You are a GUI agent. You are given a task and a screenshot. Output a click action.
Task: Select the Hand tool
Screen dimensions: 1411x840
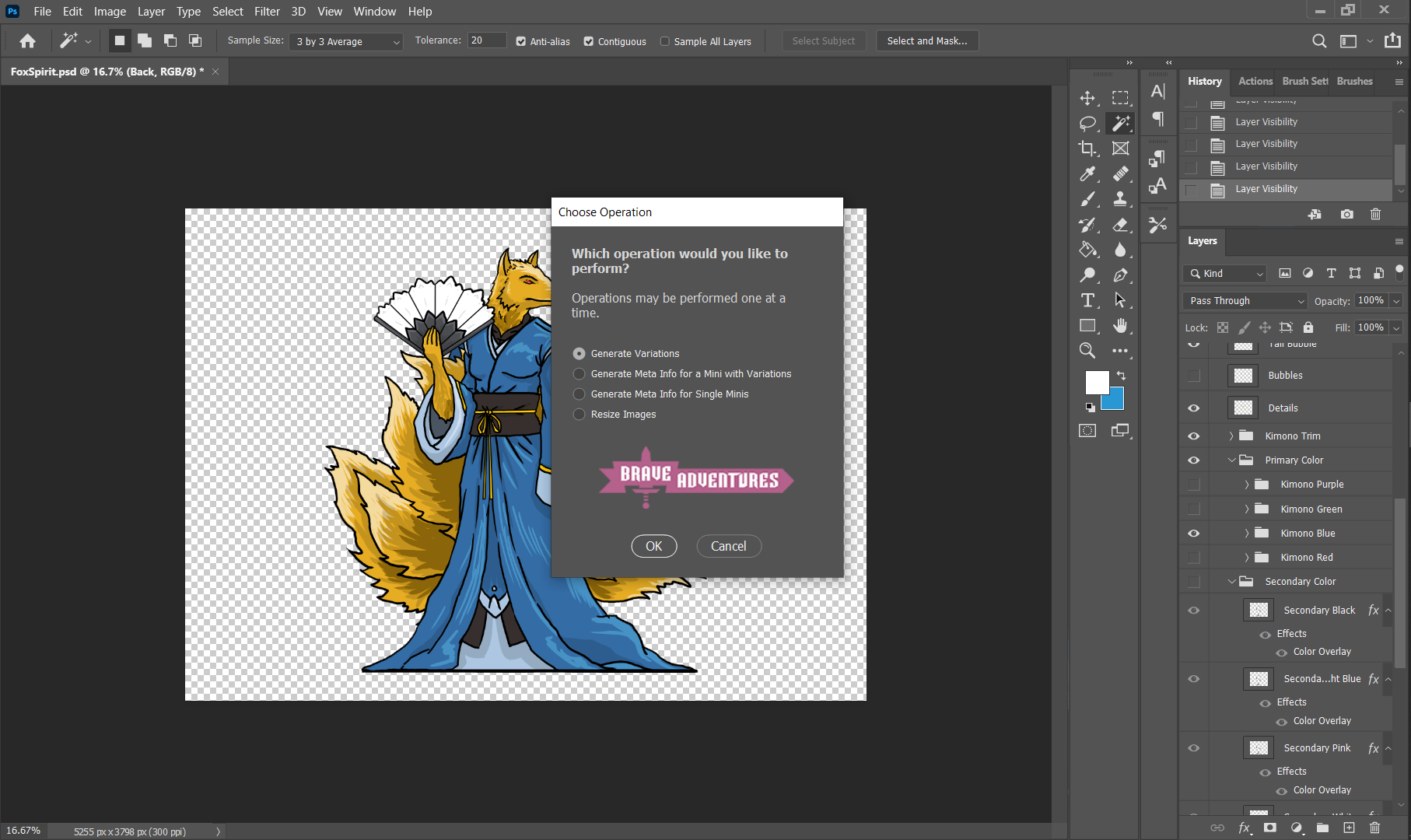coord(1120,325)
